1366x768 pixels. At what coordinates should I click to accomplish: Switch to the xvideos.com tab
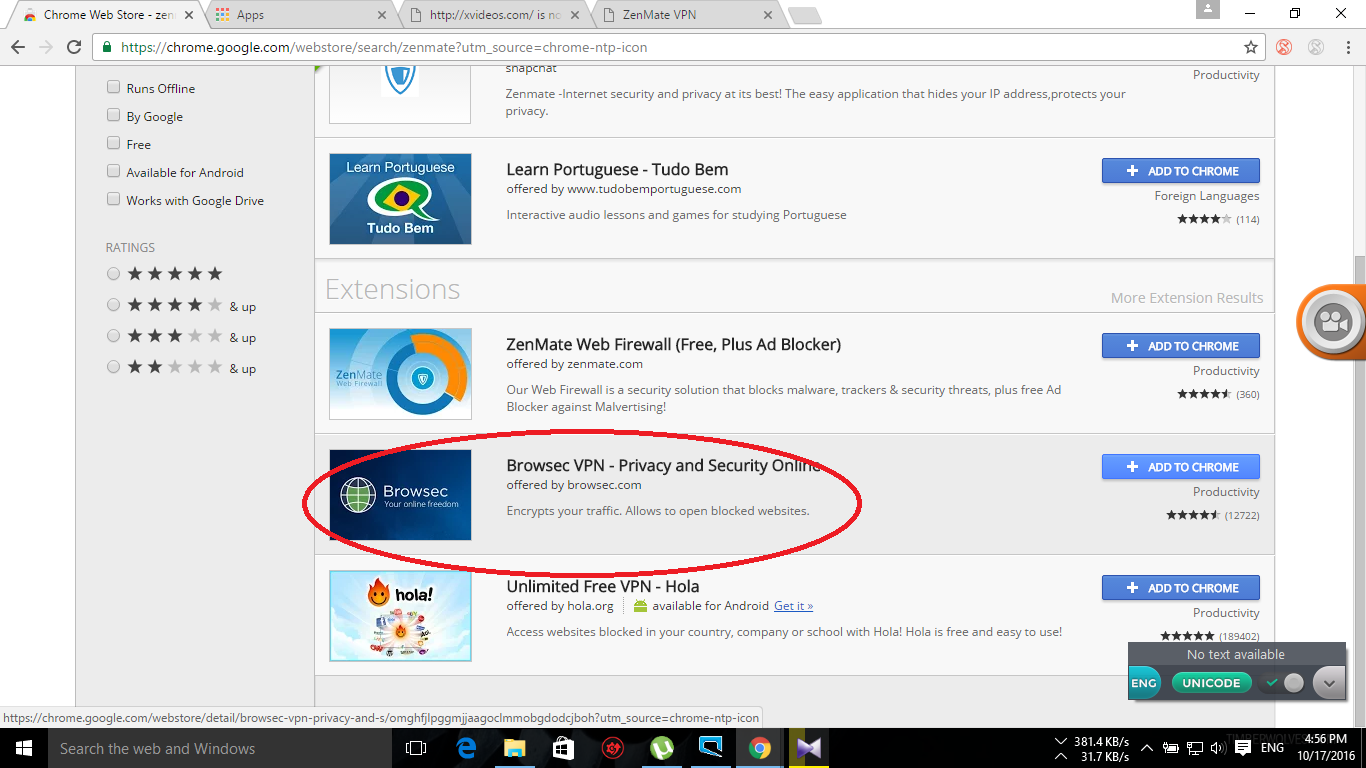click(x=494, y=15)
